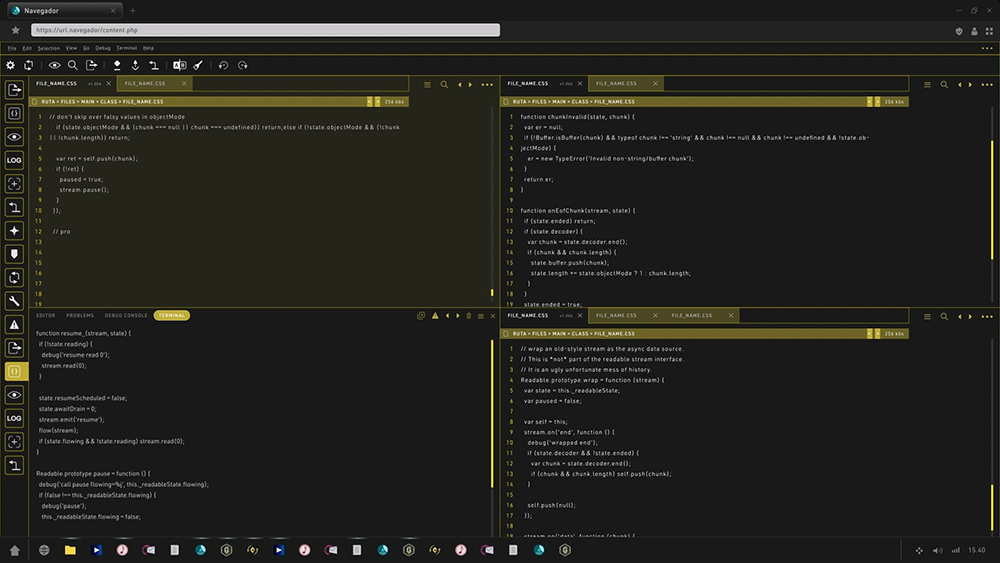Click the volume icon in system tray

pyautogui.click(x=938, y=550)
